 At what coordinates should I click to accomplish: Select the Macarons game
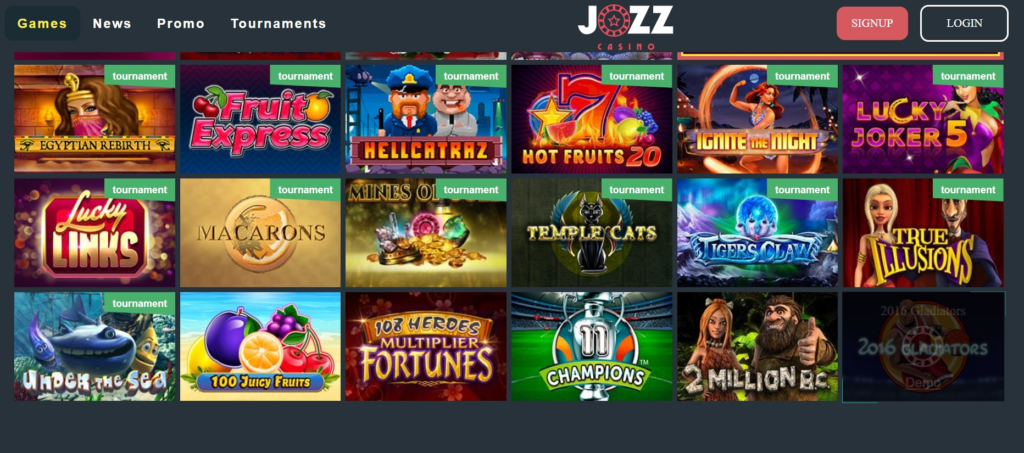(261, 233)
